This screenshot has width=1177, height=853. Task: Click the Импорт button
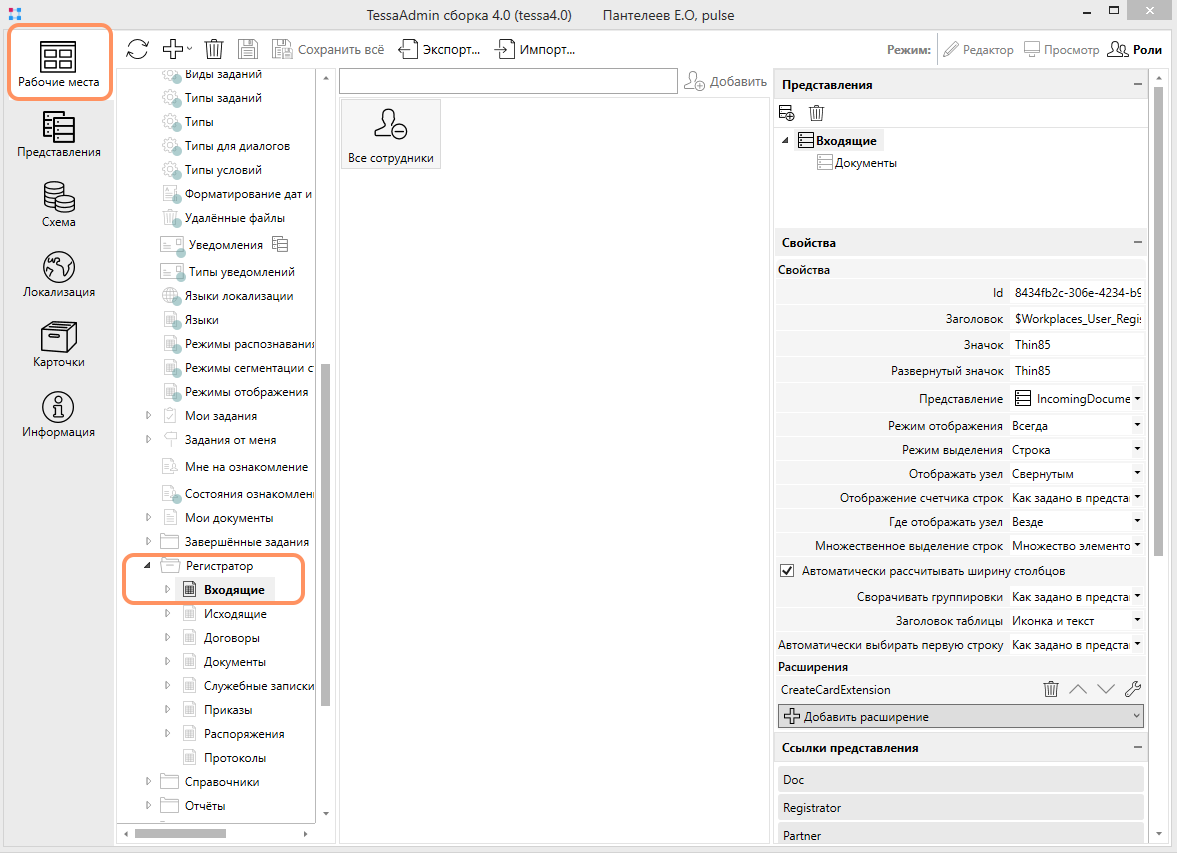535,49
